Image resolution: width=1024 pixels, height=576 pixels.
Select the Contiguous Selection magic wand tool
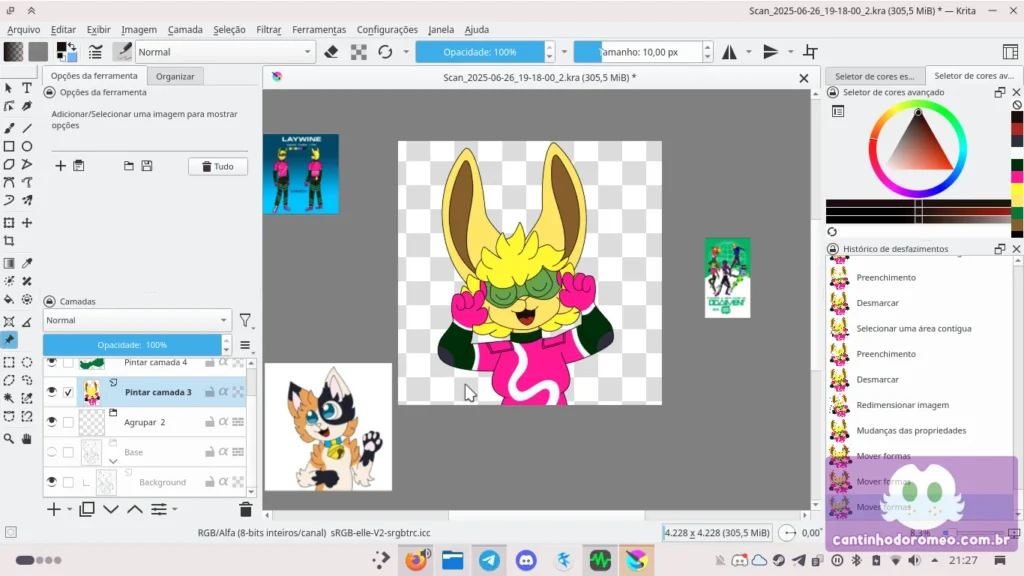coord(9,398)
